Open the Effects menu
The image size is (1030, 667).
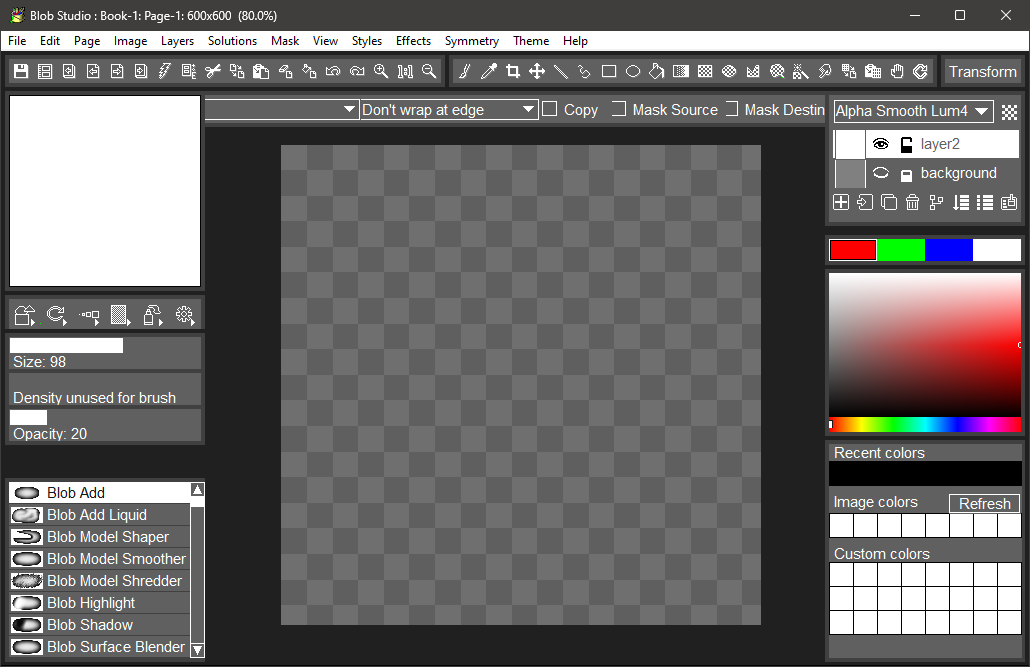coord(413,41)
